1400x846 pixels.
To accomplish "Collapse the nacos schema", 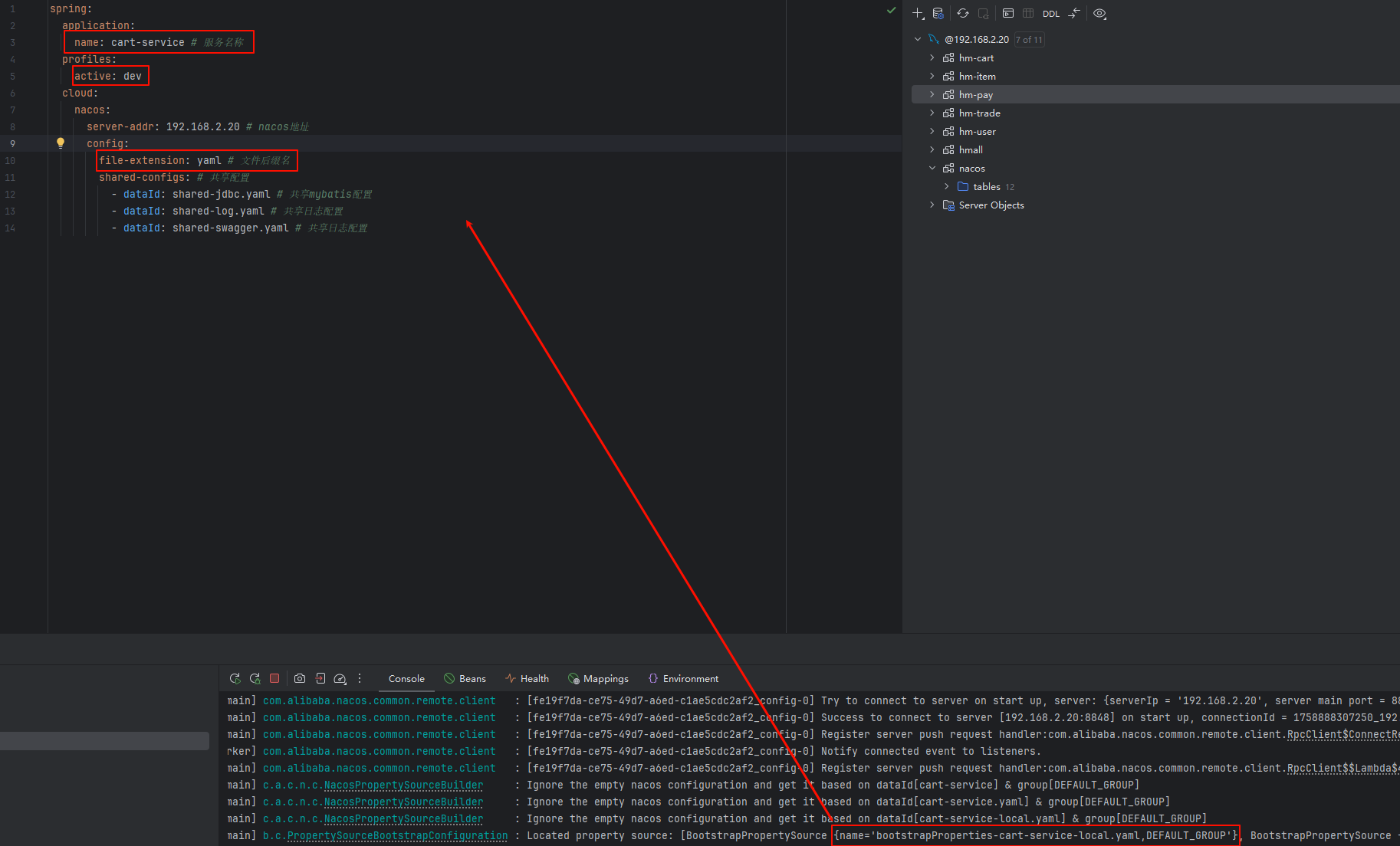I will pos(932,168).
